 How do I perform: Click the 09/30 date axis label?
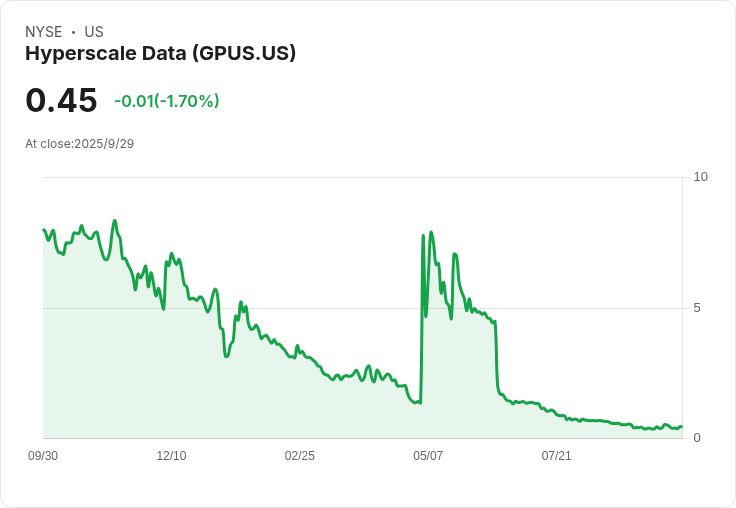43,456
